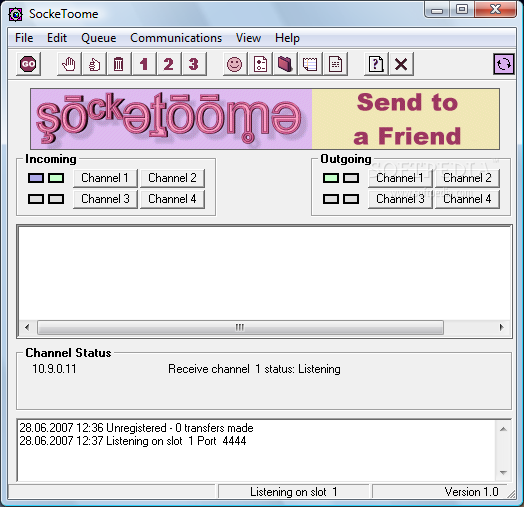Image resolution: width=524 pixels, height=507 pixels.
Task: Click the open hand stop icon
Action: [69, 64]
